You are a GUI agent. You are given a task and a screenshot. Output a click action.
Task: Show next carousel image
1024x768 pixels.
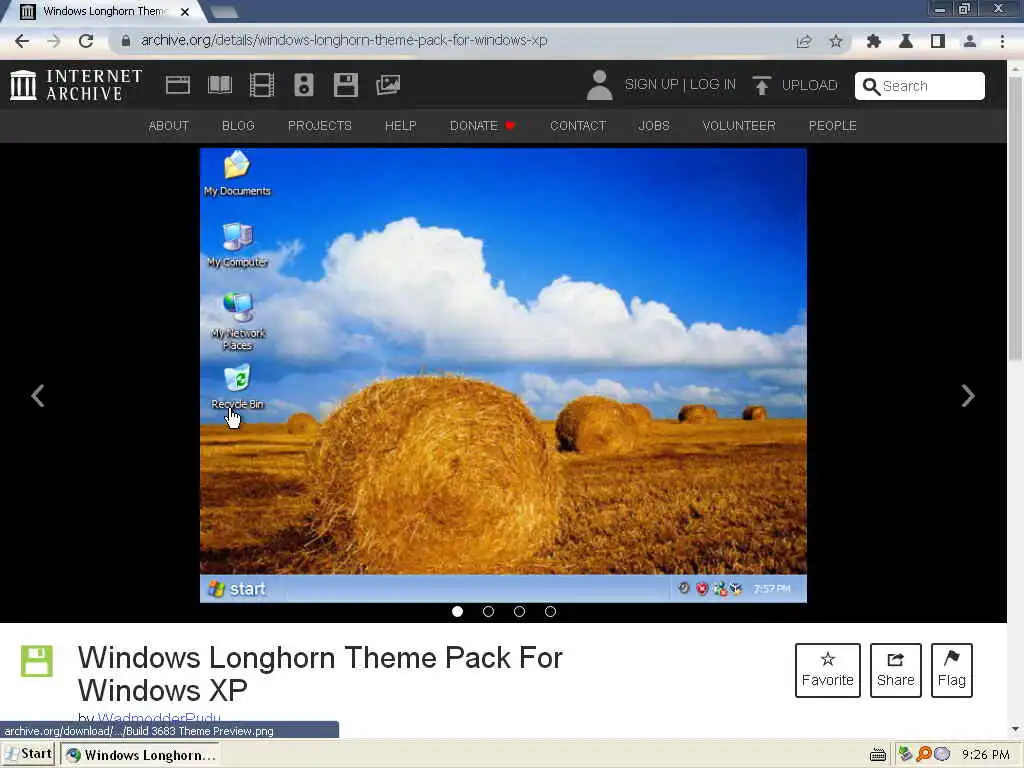coord(968,395)
